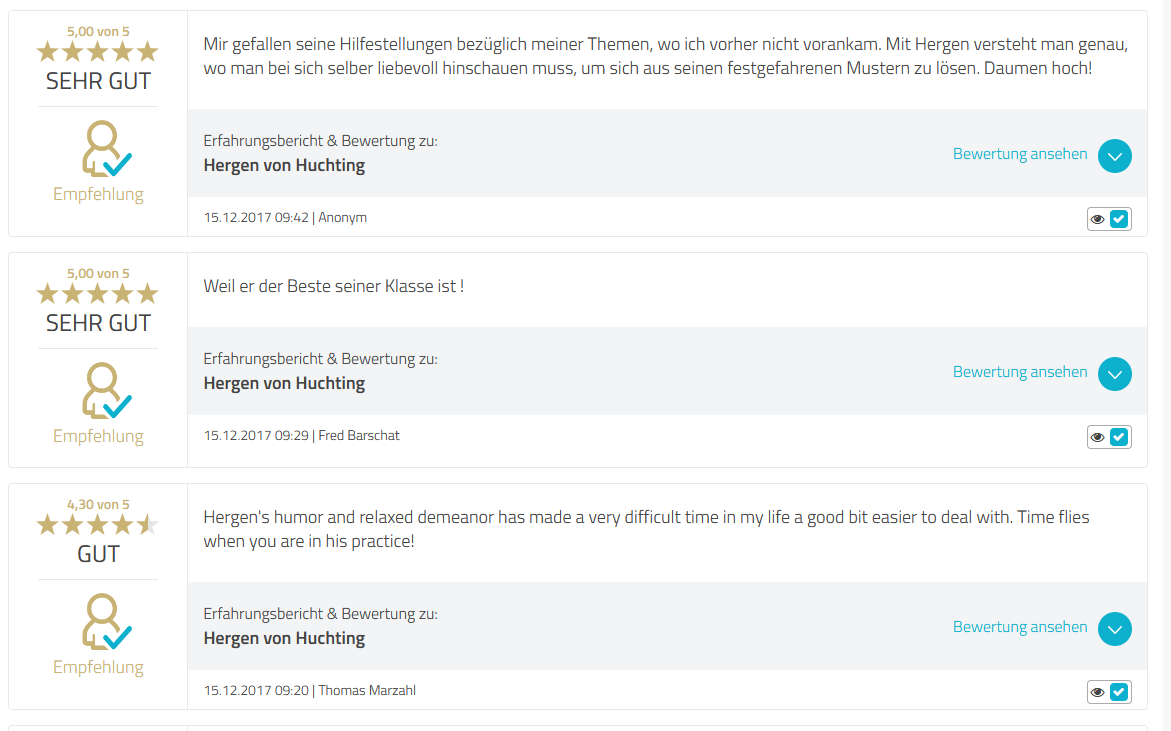Expand Fred Barschat's review with the chevron button
The height and width of the screenshot is (731, 1171).
click(x=1115, y=374)
